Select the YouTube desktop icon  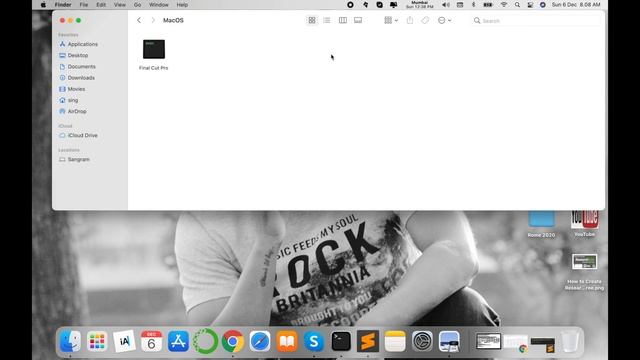tap(584, 223)
